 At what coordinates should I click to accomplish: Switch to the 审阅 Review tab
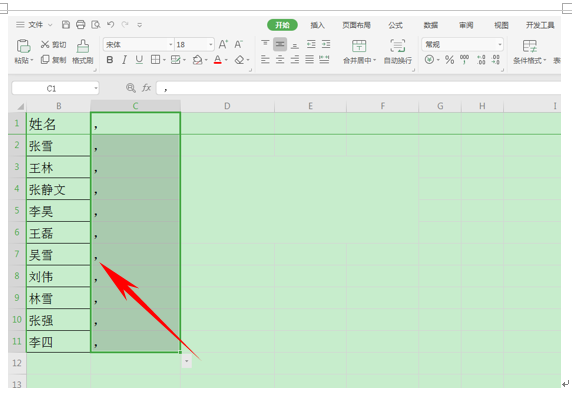coord(466,25)
